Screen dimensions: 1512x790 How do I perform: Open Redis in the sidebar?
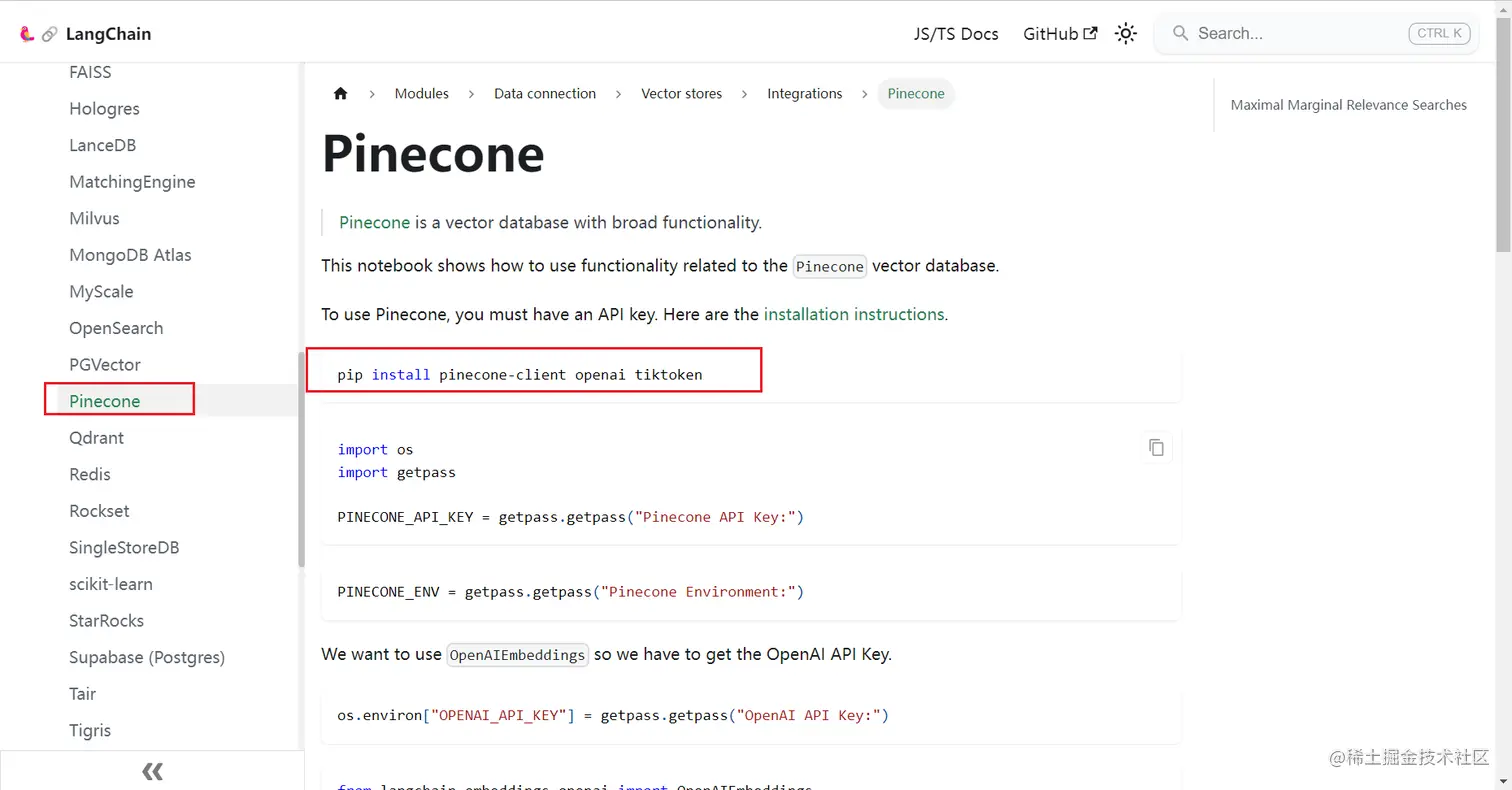click(x=90, y=474)
